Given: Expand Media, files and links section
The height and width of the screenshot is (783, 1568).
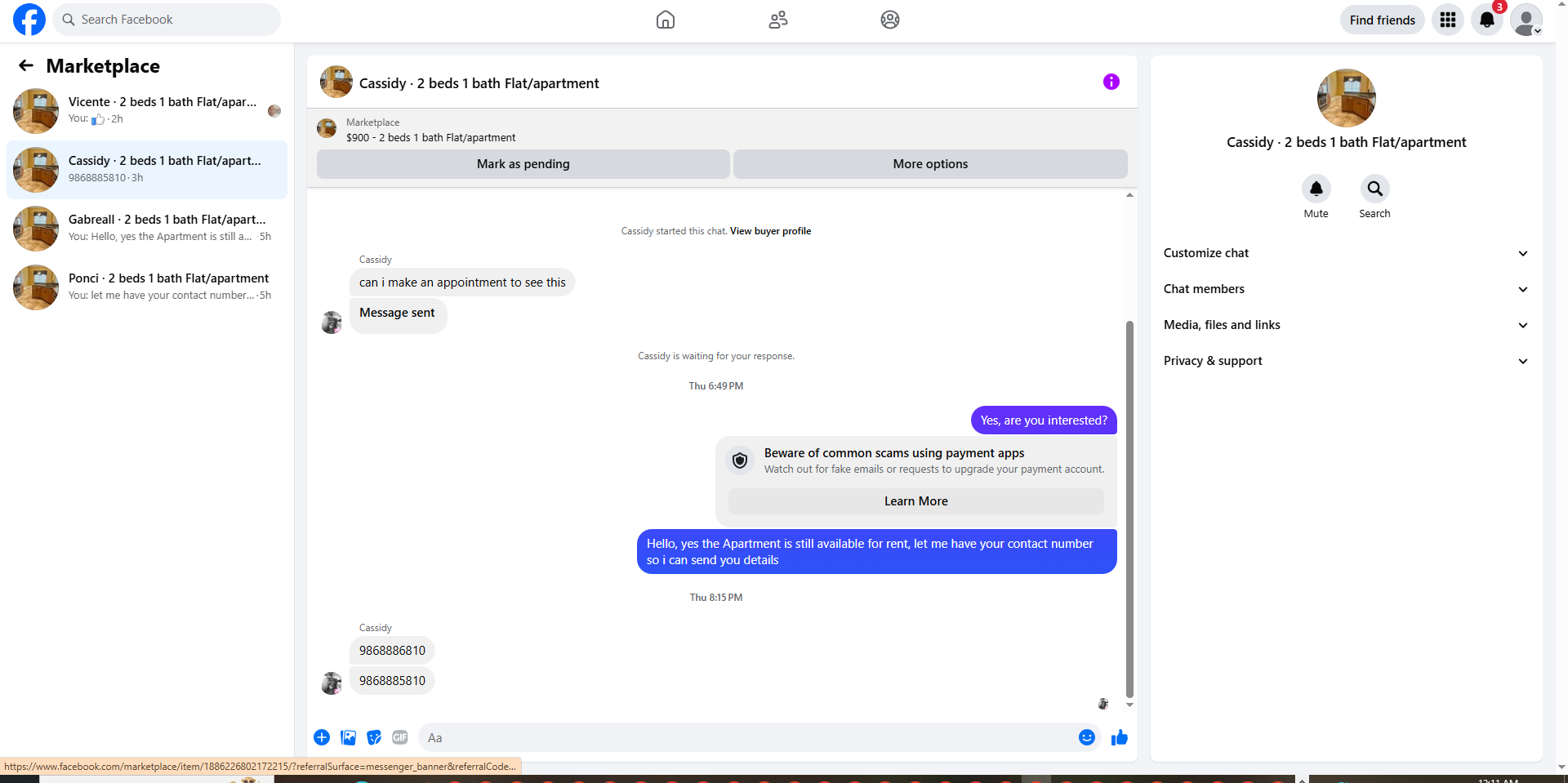Looking at the screenshot, I should click(1346, 325).
